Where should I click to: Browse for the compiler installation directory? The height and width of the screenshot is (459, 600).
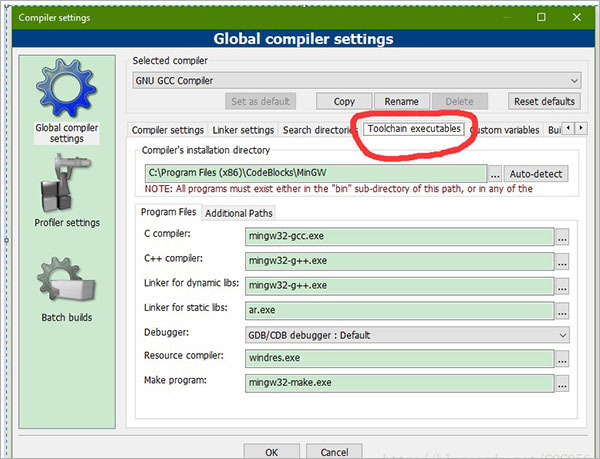click(494, 174)
